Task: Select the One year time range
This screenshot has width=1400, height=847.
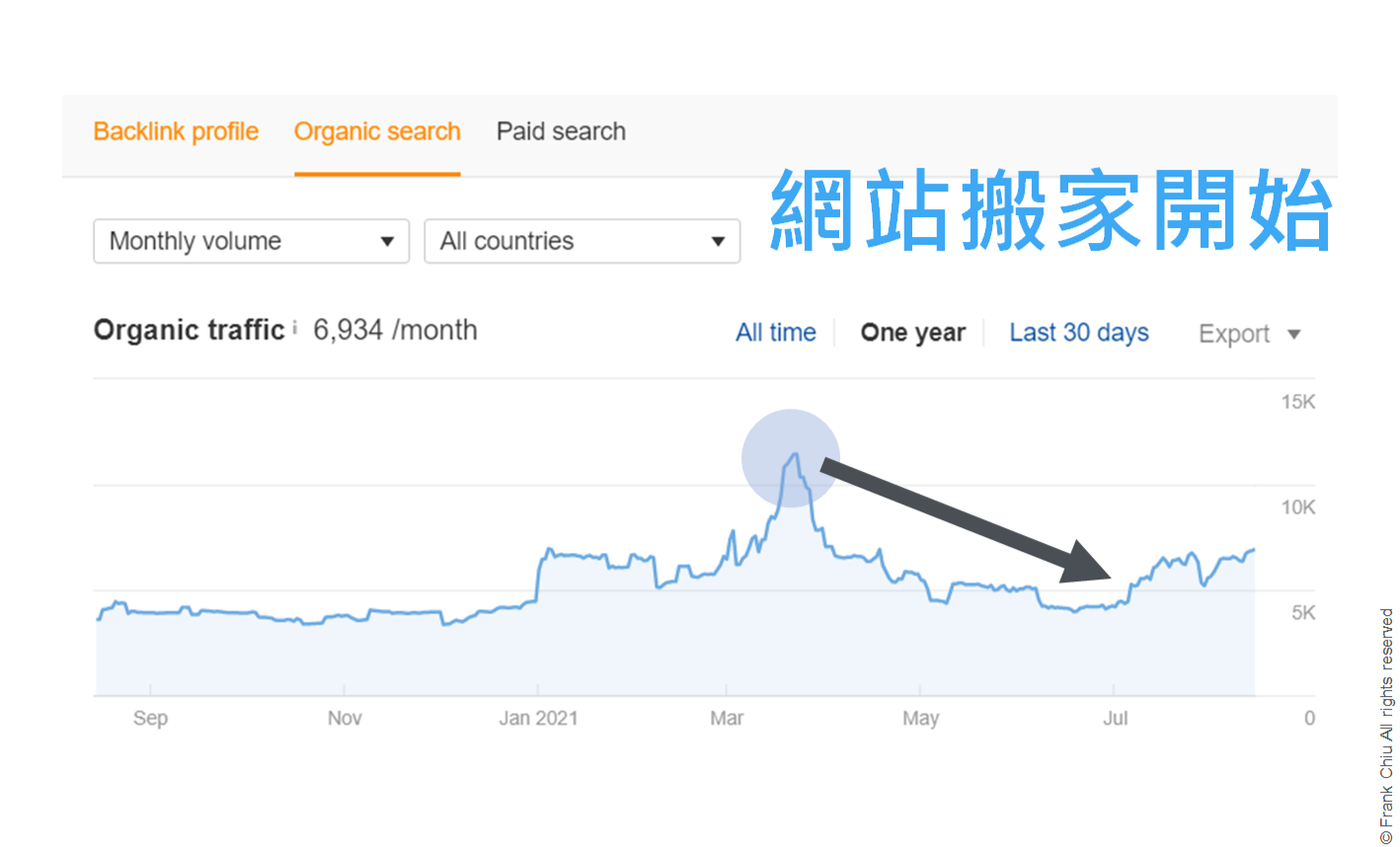Action: pyautogui.click(x=912, y=333)
